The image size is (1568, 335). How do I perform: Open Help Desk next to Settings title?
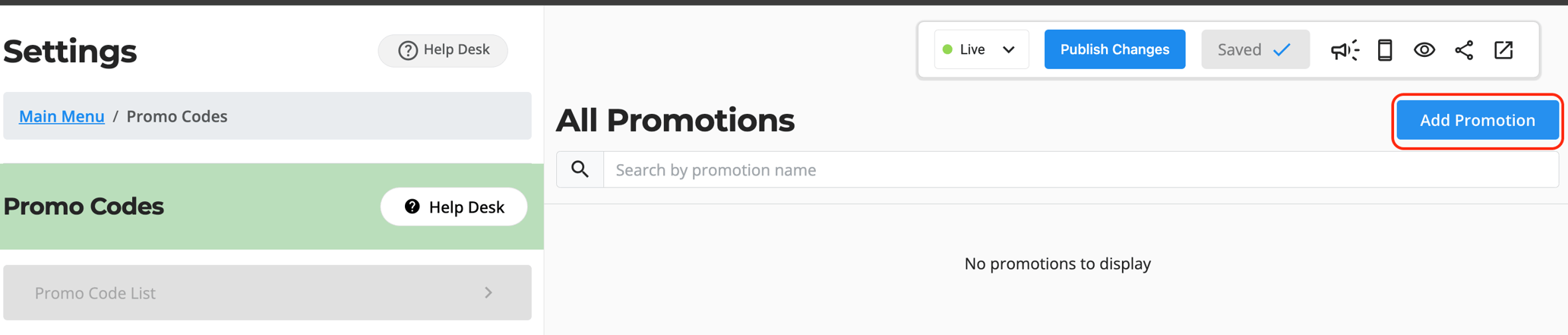[444, 50]
